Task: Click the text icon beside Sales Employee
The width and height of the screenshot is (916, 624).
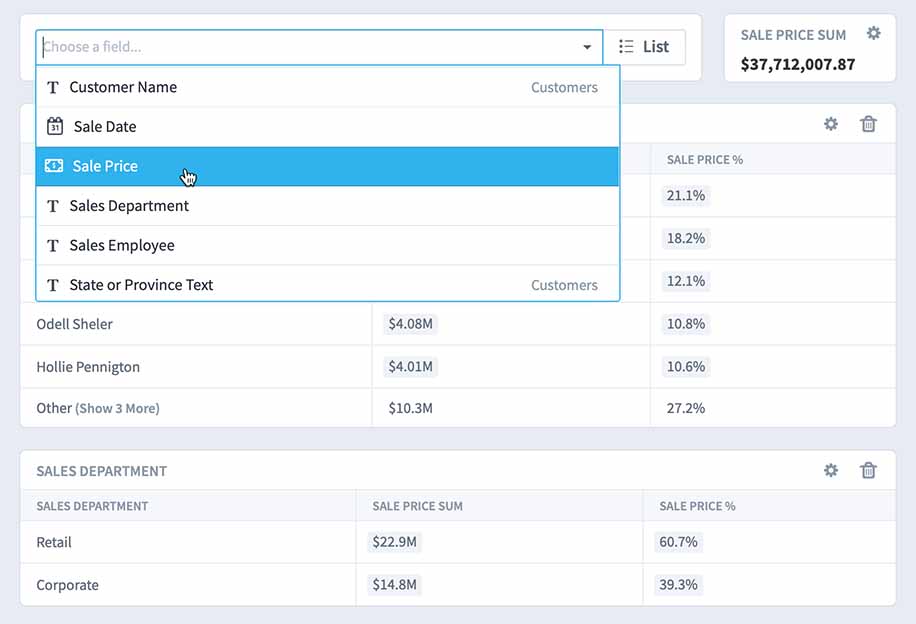Action: pyautogui.click(x=53, y=245)
